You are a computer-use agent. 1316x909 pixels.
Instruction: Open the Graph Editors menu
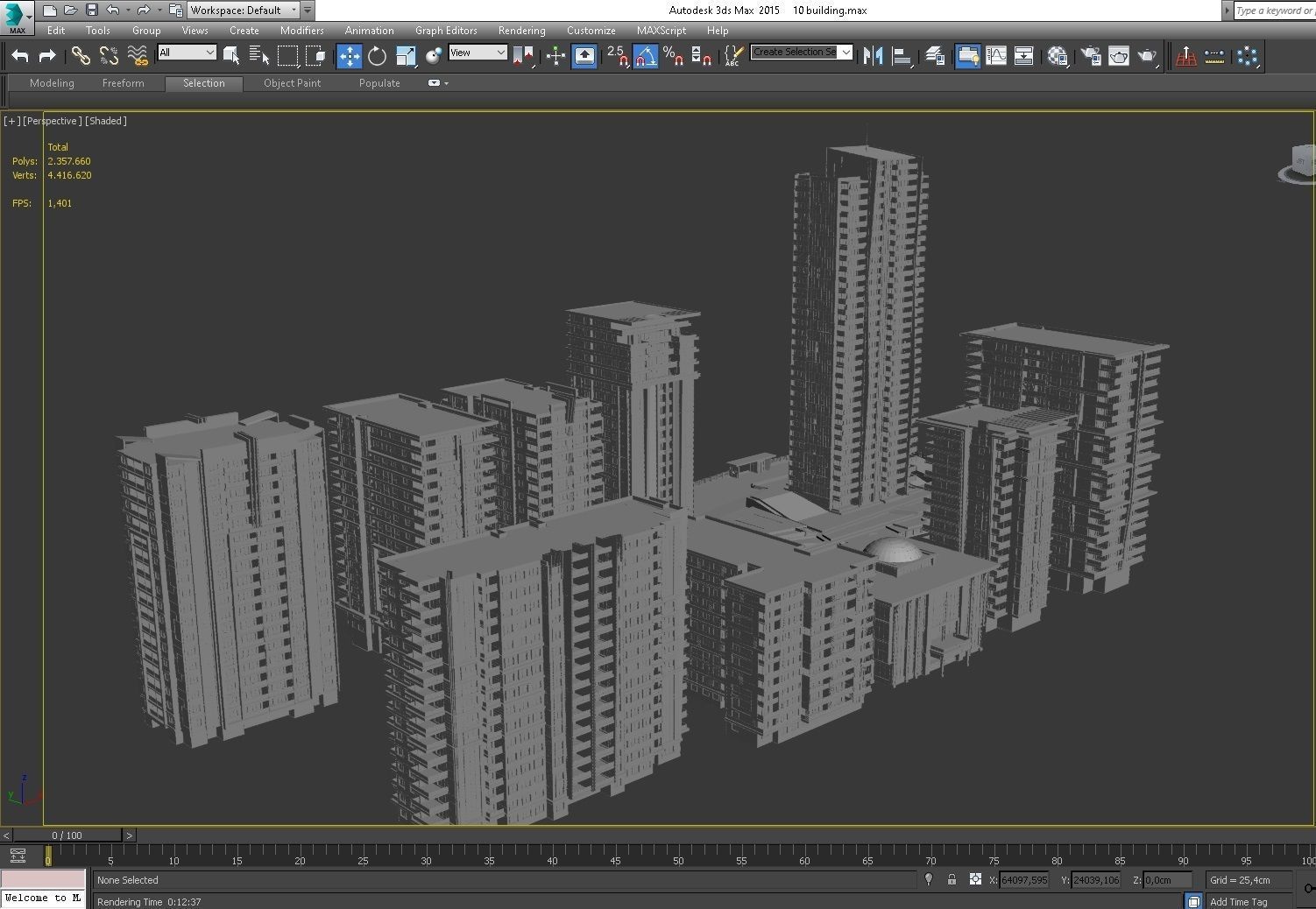(446, 31)
